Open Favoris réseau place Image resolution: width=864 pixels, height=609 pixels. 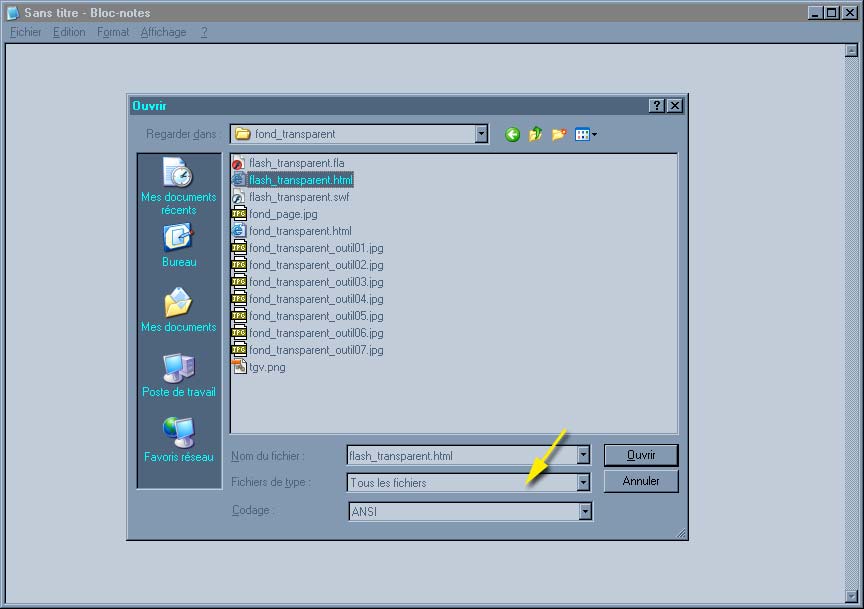[179, 440]
